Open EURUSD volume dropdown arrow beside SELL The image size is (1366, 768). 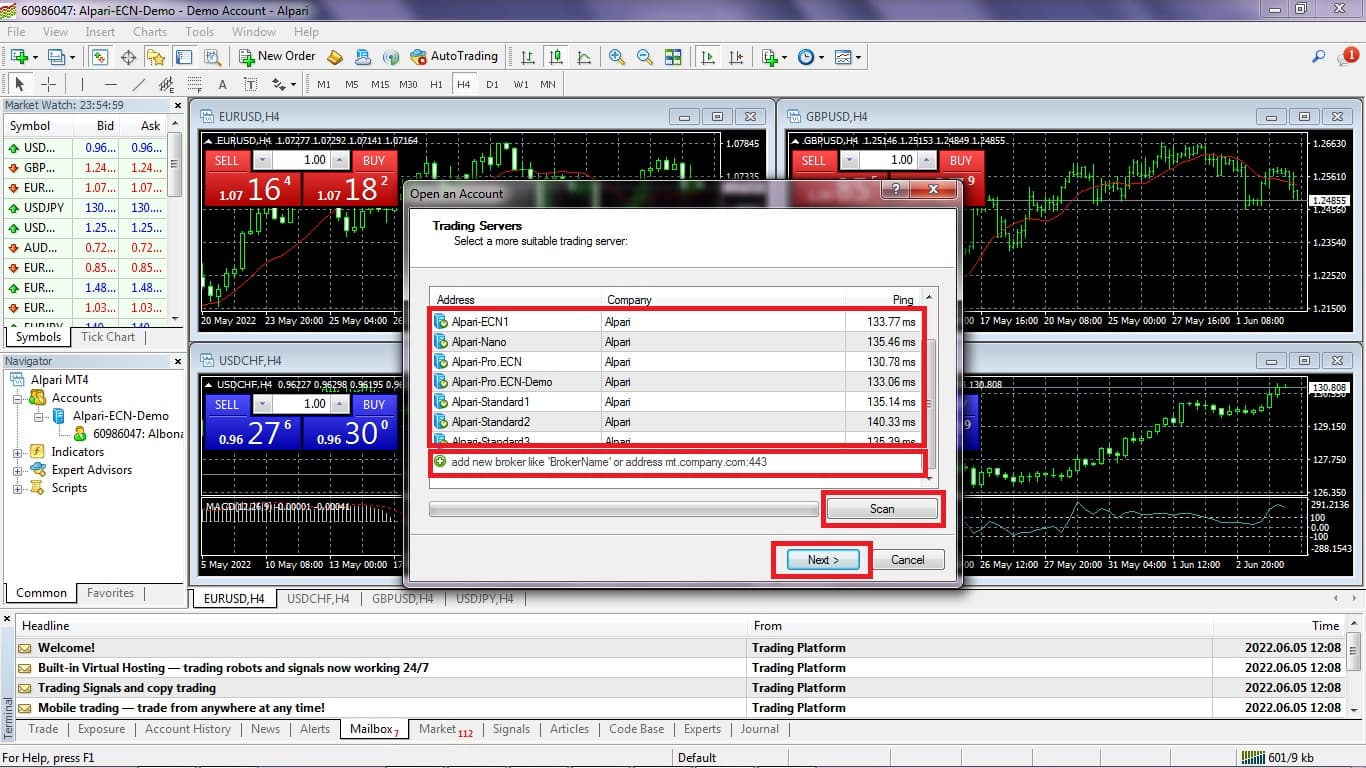[263, 160]
